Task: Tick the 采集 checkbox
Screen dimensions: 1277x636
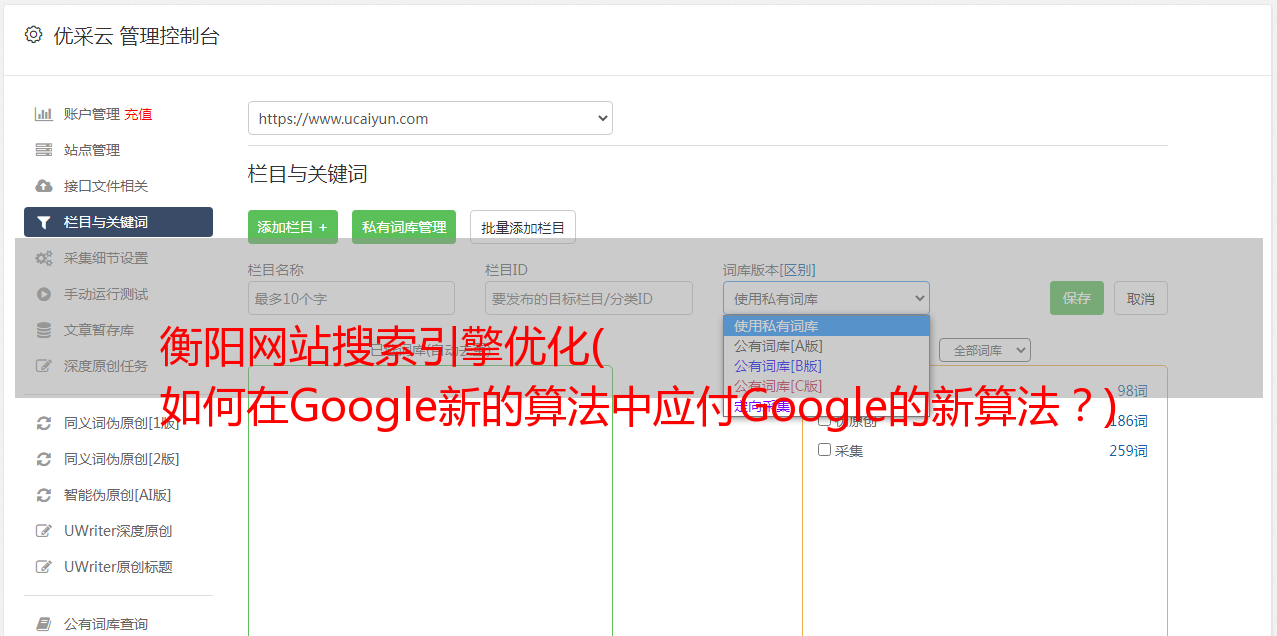Action: point(825,450)
